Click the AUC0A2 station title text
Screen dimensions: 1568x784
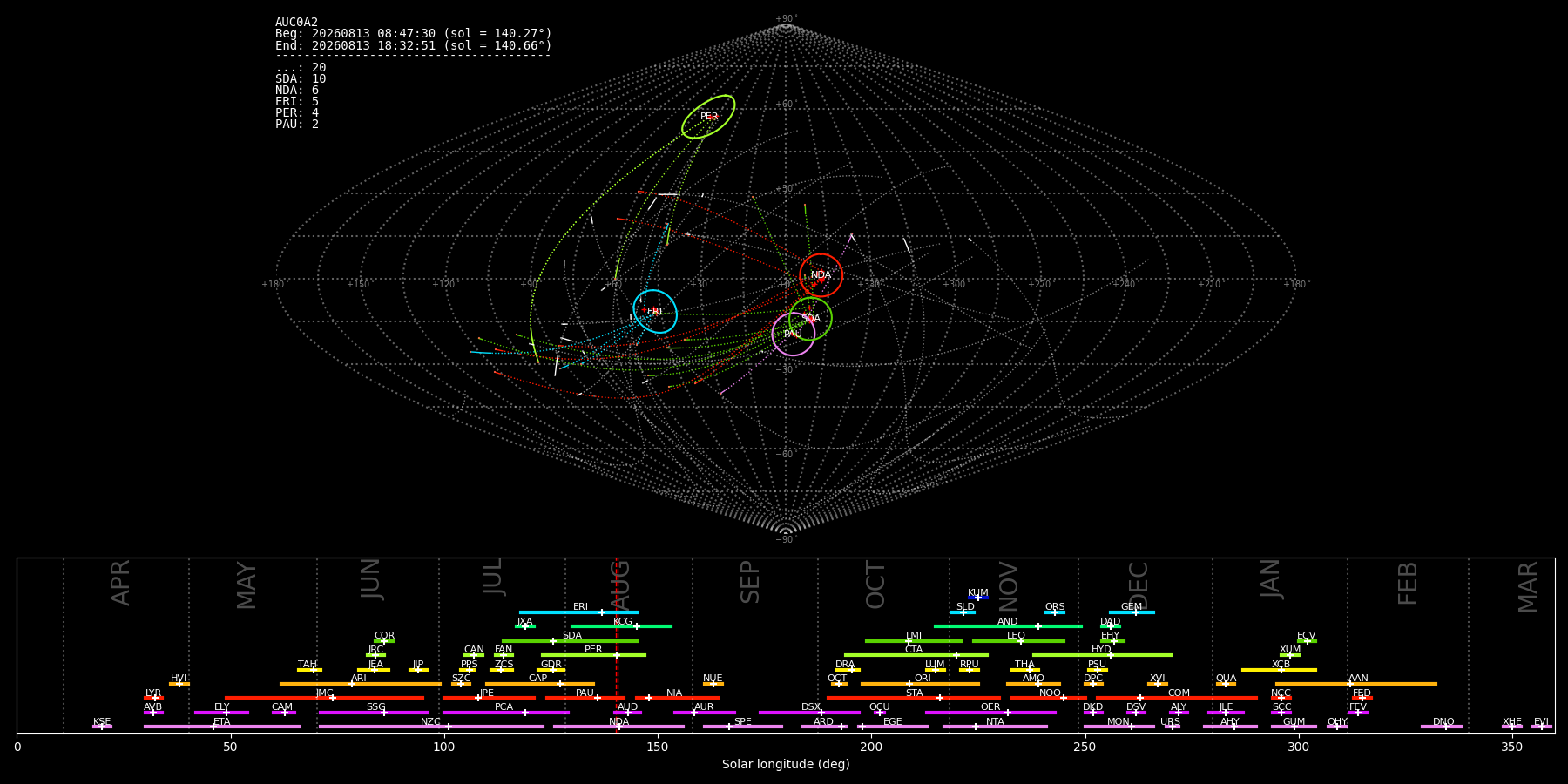[296, 23]
